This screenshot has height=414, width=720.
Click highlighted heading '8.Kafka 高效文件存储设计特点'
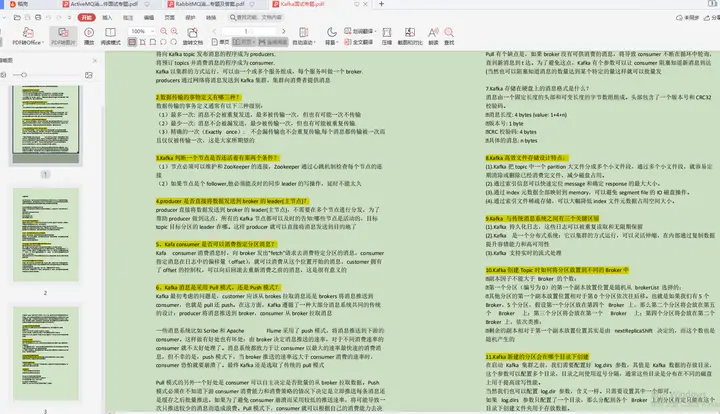[527, 157]
